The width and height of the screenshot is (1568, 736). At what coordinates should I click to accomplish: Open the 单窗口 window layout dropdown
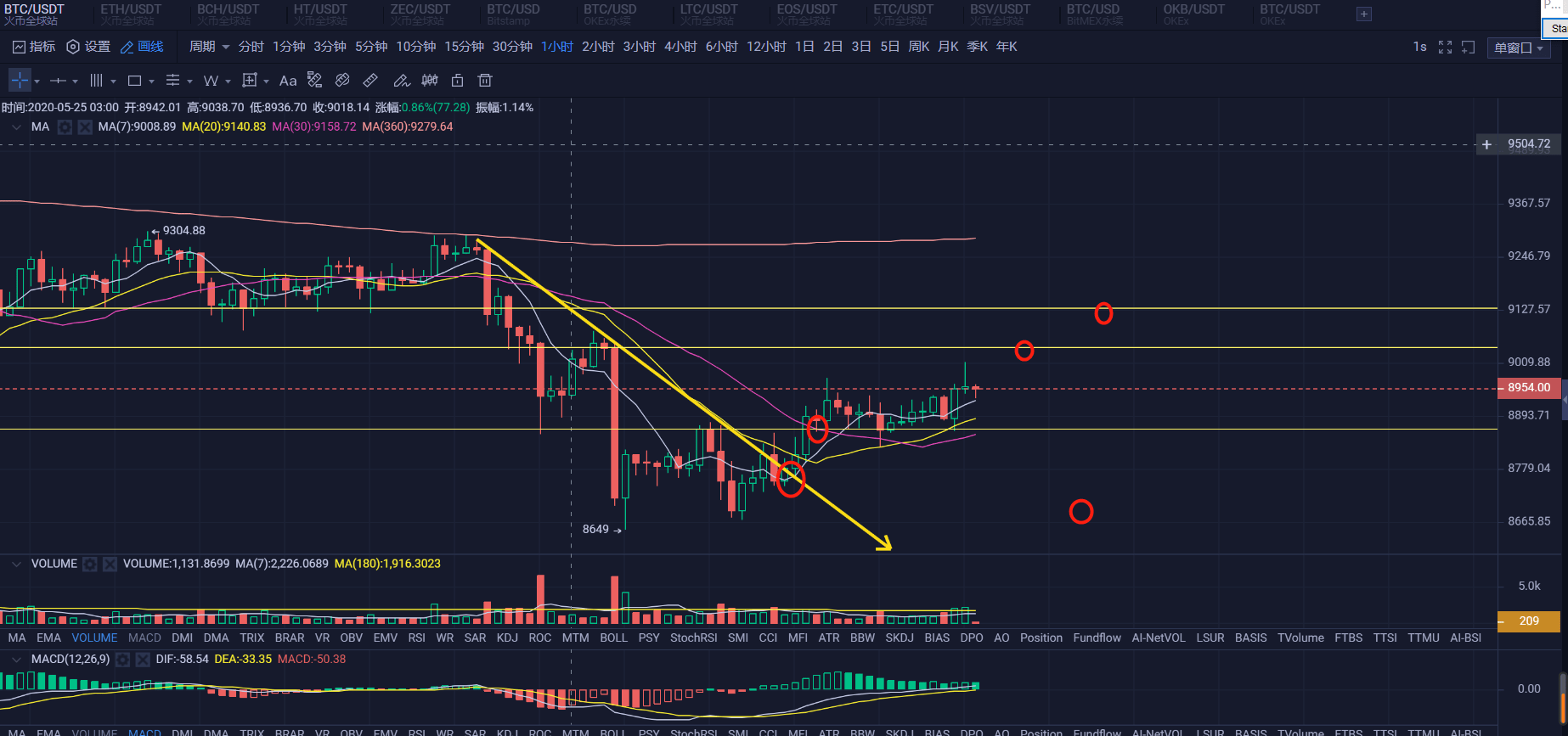coord(1519,48)
